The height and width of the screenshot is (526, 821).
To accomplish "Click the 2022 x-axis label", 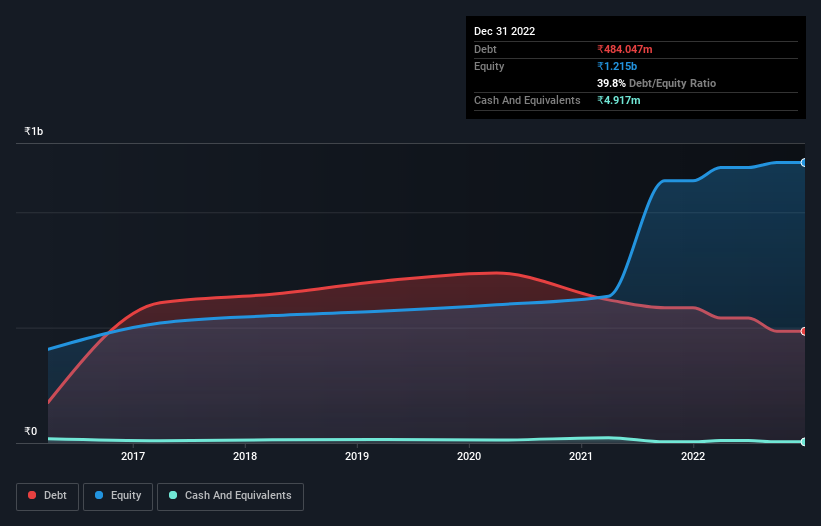I will 693,456.
